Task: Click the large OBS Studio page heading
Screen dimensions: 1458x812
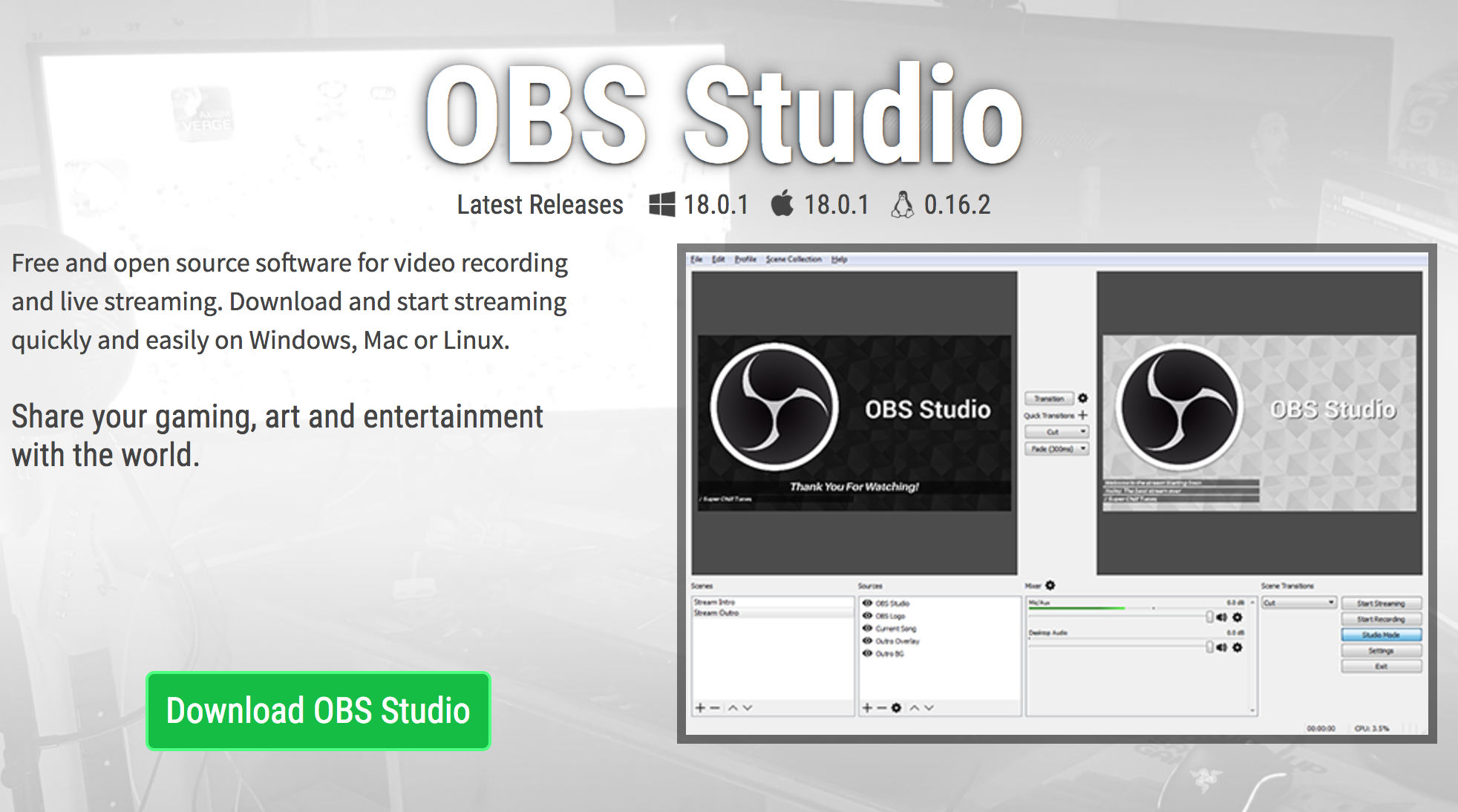Action: coord(725,113)
